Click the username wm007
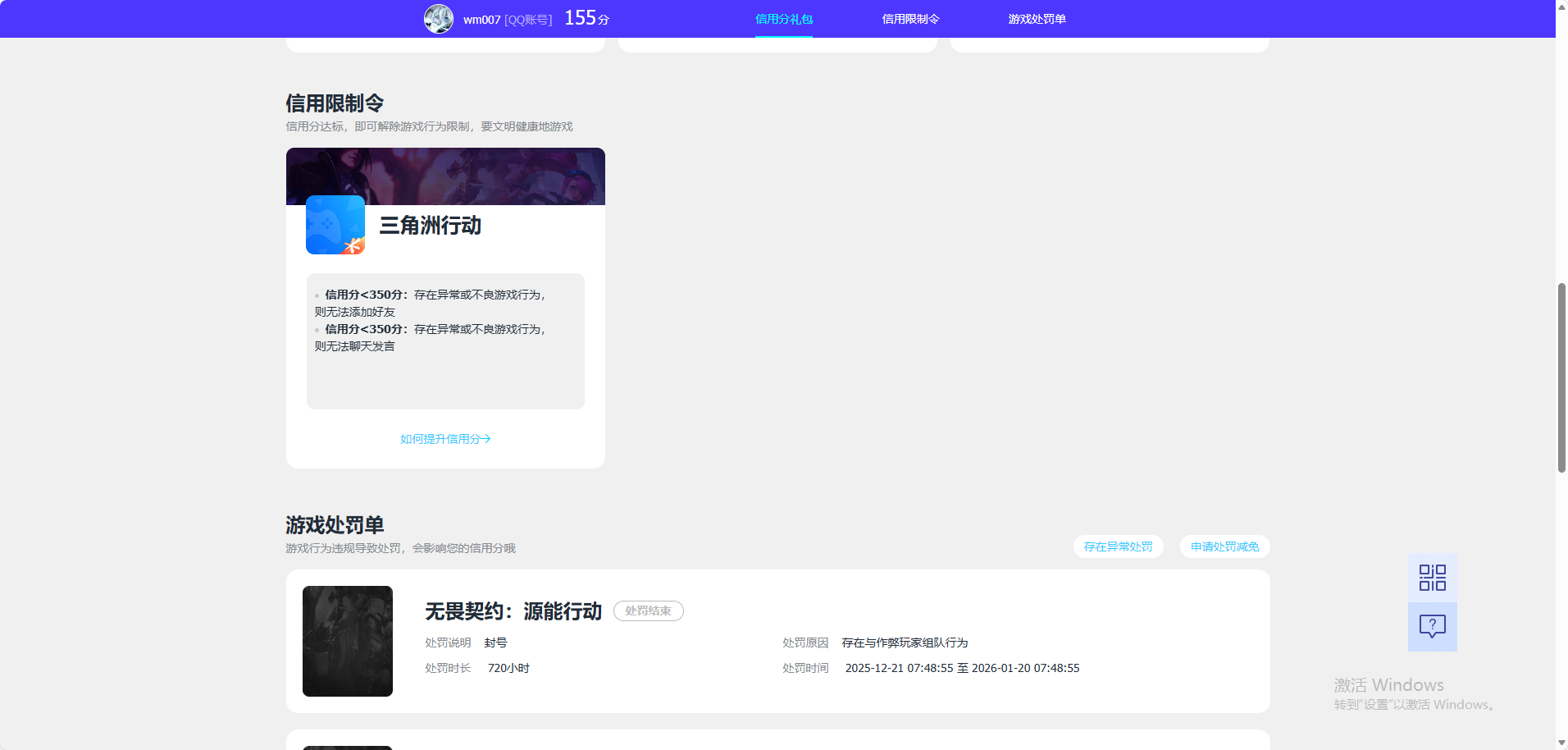 (481, 19)
